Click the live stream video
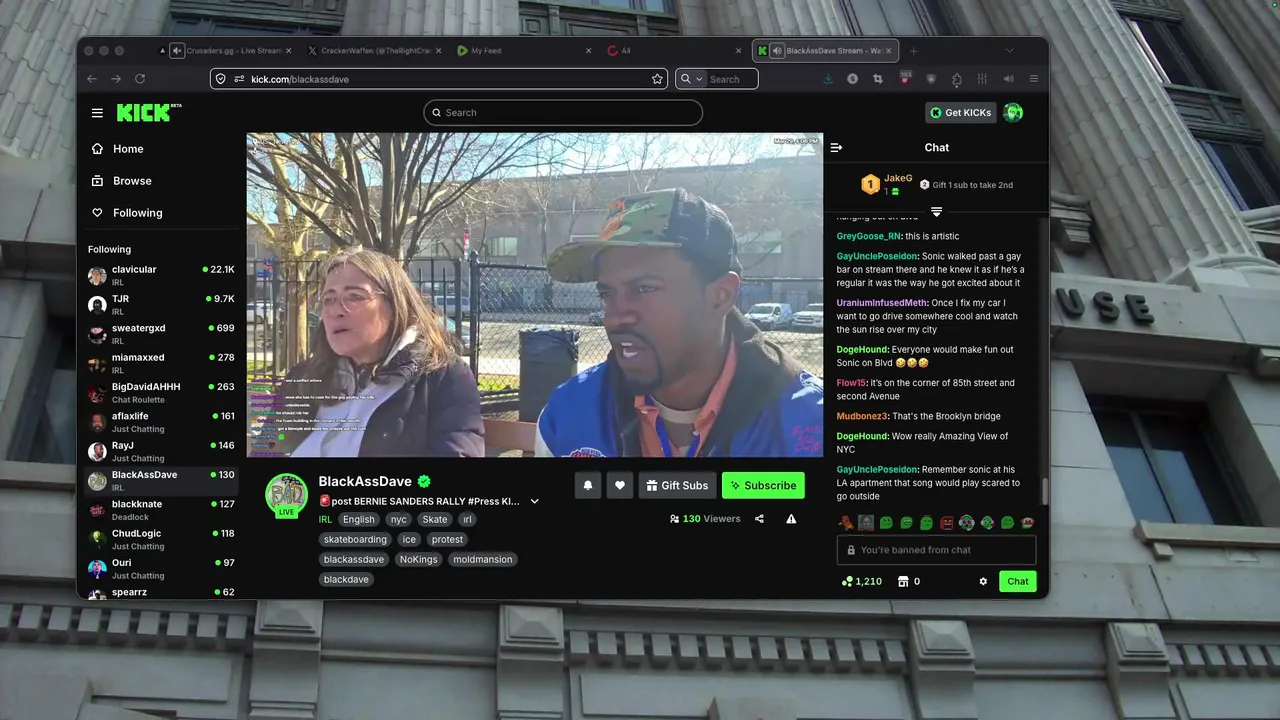 [535, 295]
